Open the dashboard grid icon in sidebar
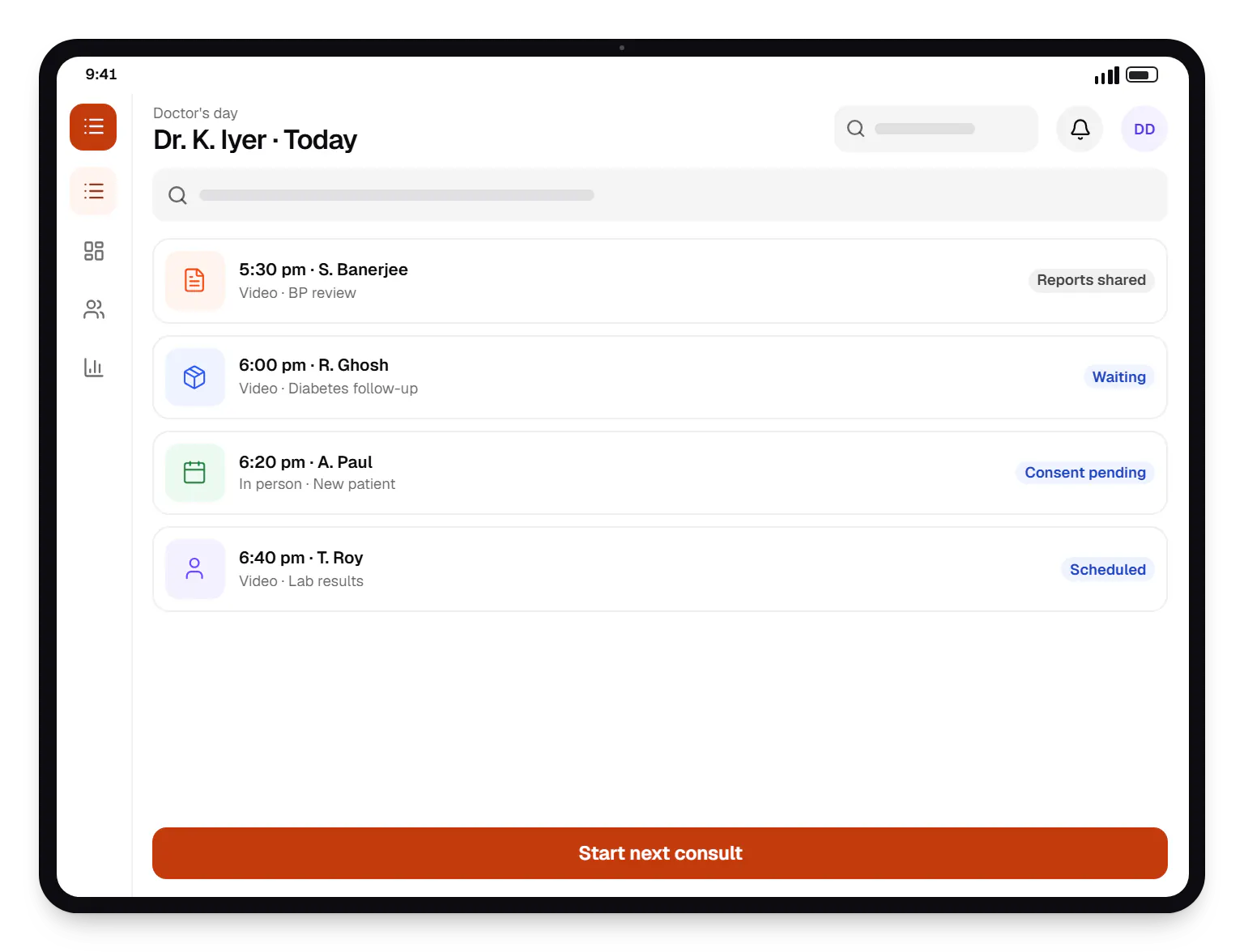 coord(94,251)
